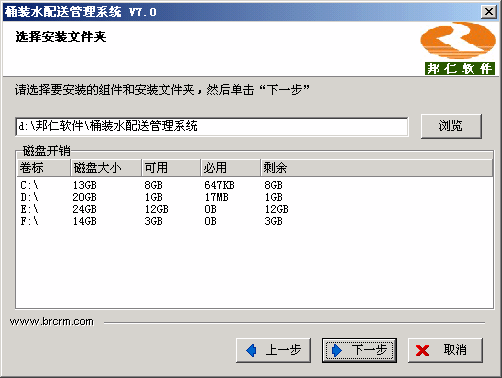Cancel the install with the 取消 button
The image size is (502, 378).
(445, 350)
